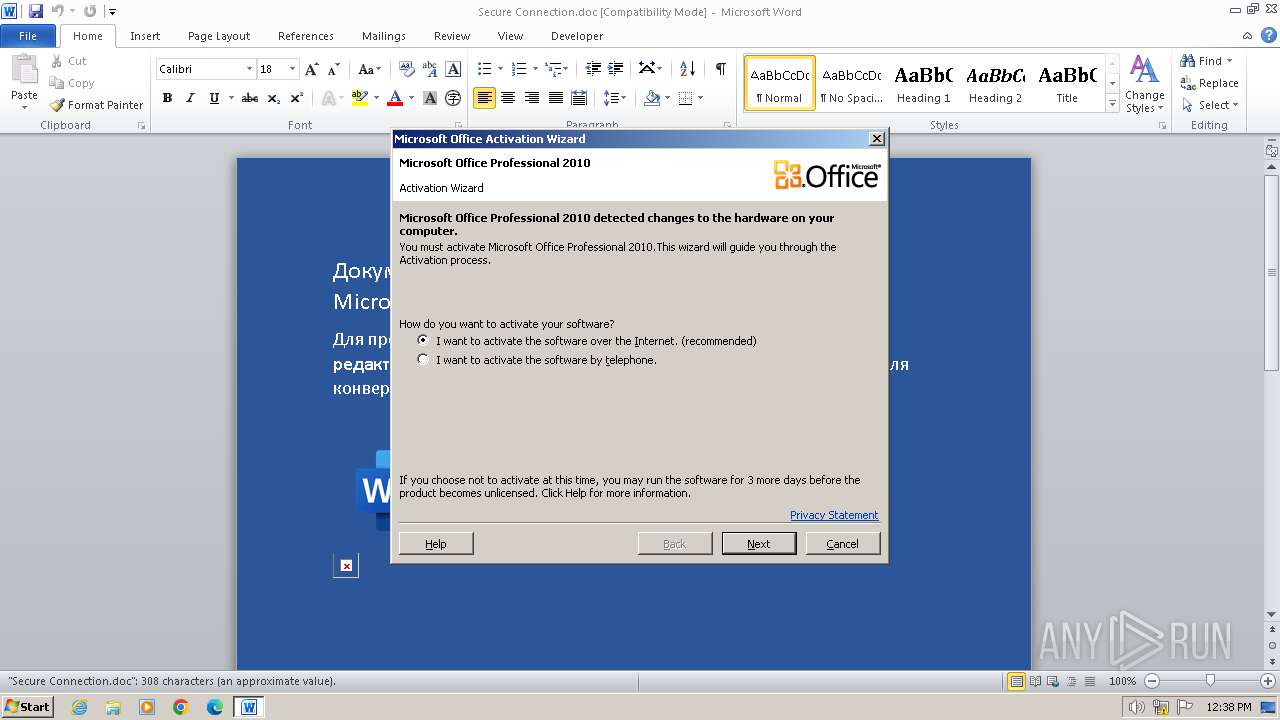Click the Bullets list icon

[x=484, y=69]
